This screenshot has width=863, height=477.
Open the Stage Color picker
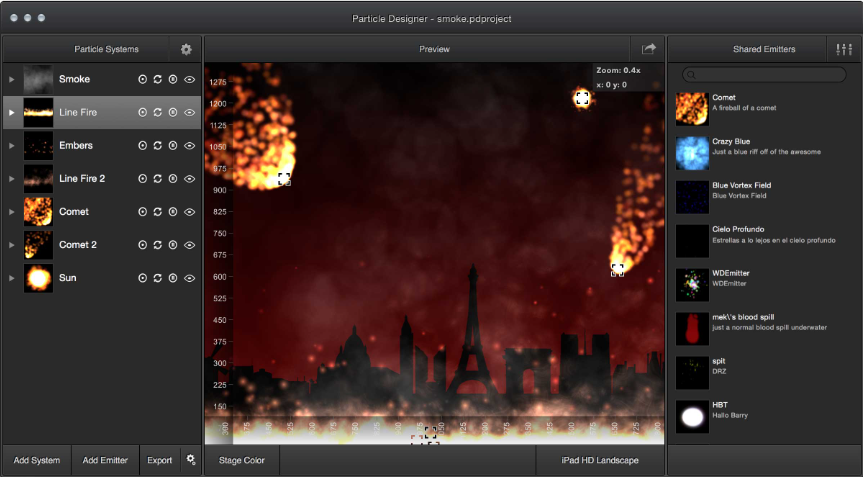(242, 460)
